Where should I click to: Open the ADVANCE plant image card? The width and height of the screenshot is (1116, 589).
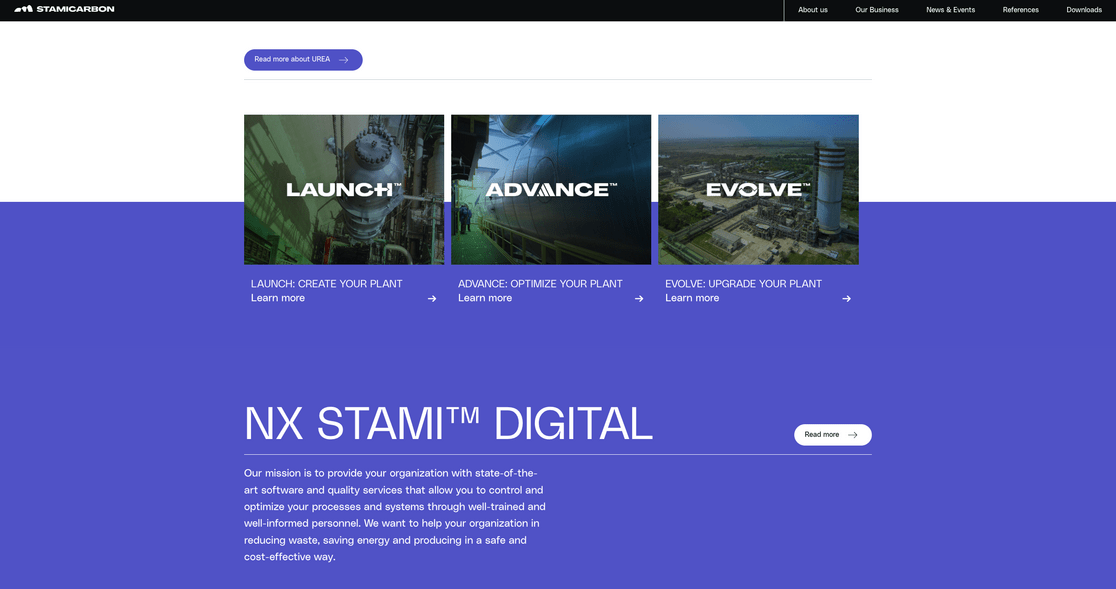point(551,190)
